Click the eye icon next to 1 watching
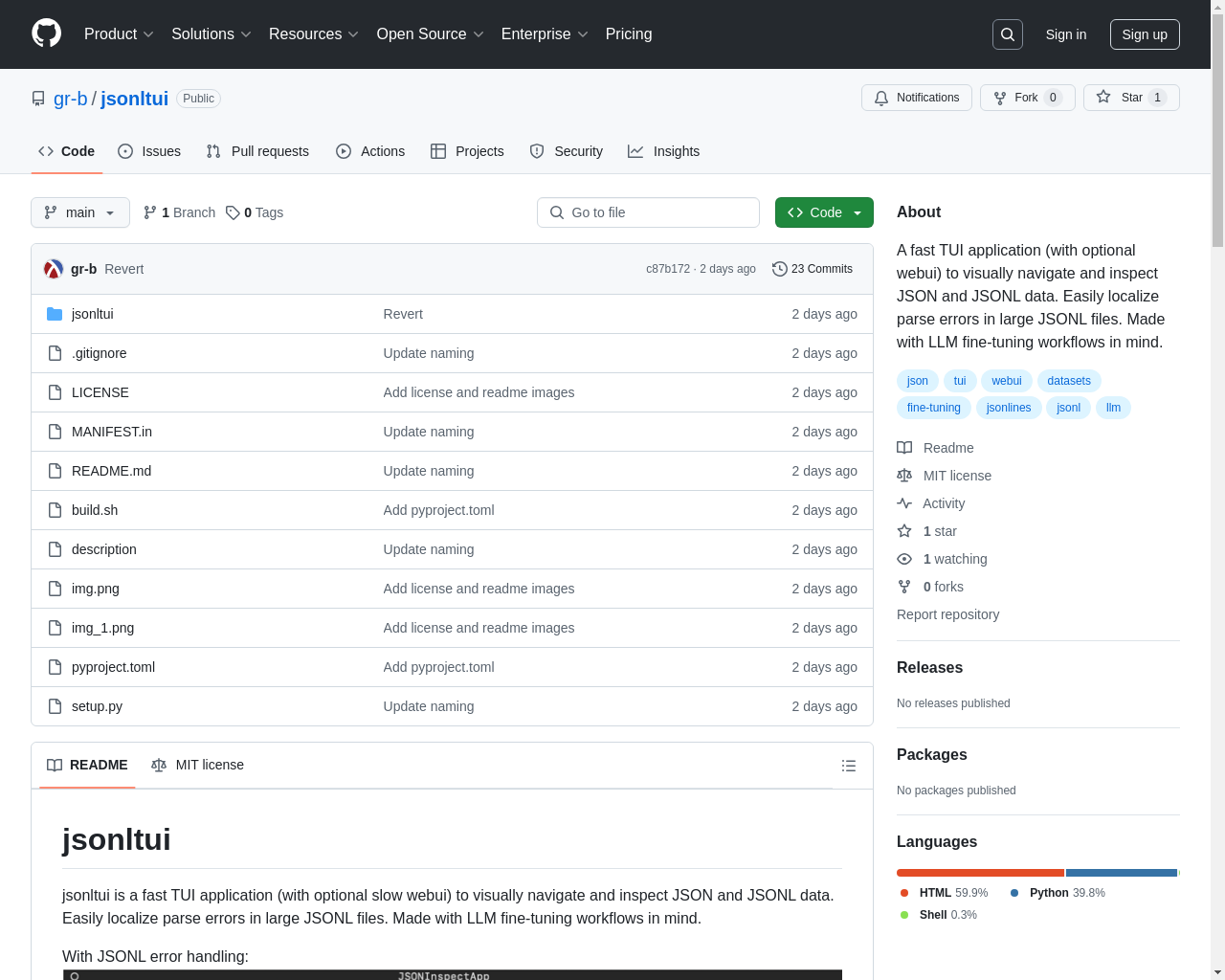Image resolution: width=1225 pixels, height=980 pixels. [904, 559]
